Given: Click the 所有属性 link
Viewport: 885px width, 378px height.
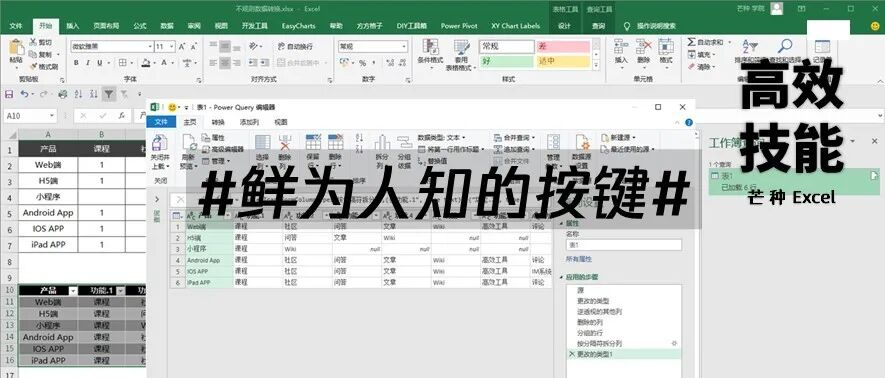Looking at the screenshot, I should (x=579, y=259).
